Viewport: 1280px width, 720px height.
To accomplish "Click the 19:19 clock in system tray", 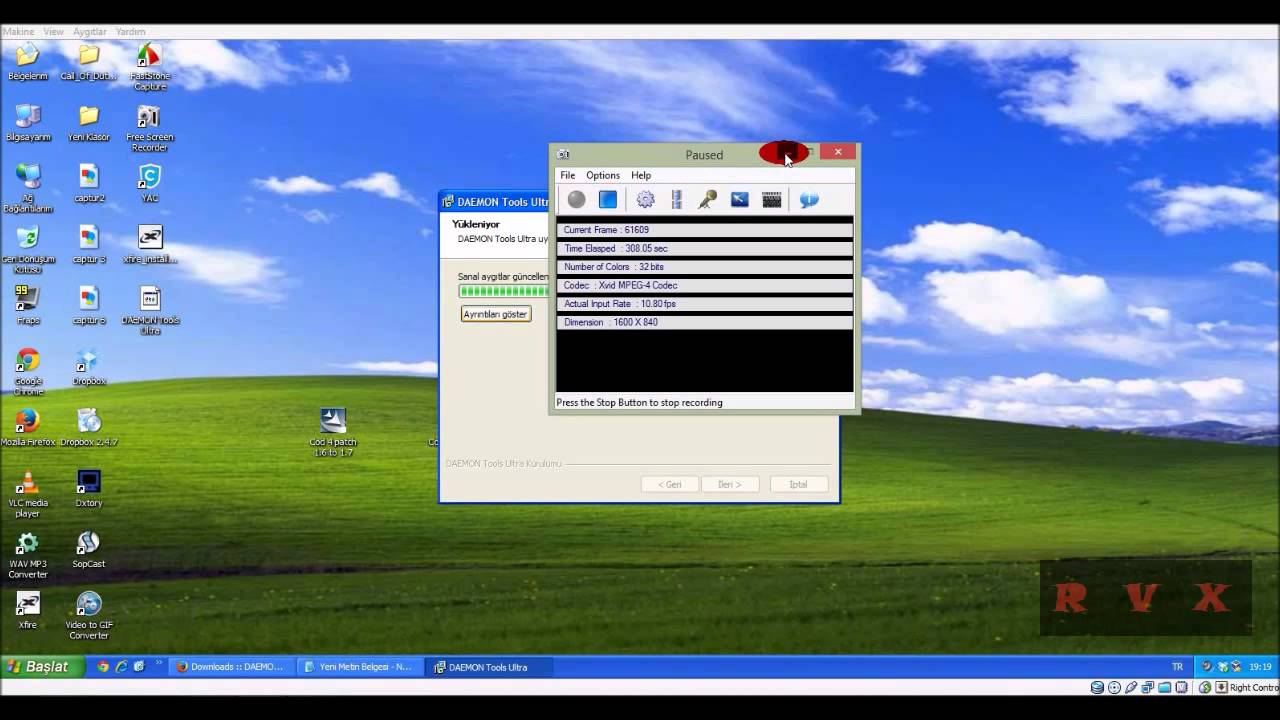I will (x=1260, y=667).
